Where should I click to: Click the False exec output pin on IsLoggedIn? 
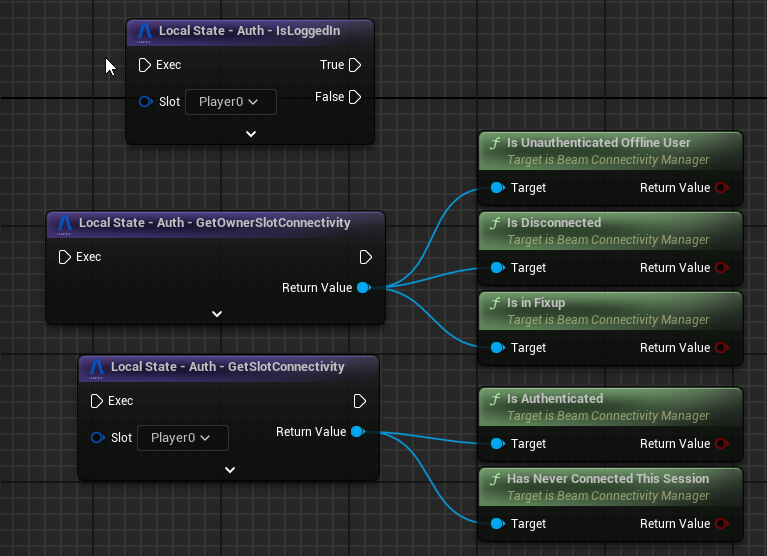pyautogui.click(x=355, y=97)
